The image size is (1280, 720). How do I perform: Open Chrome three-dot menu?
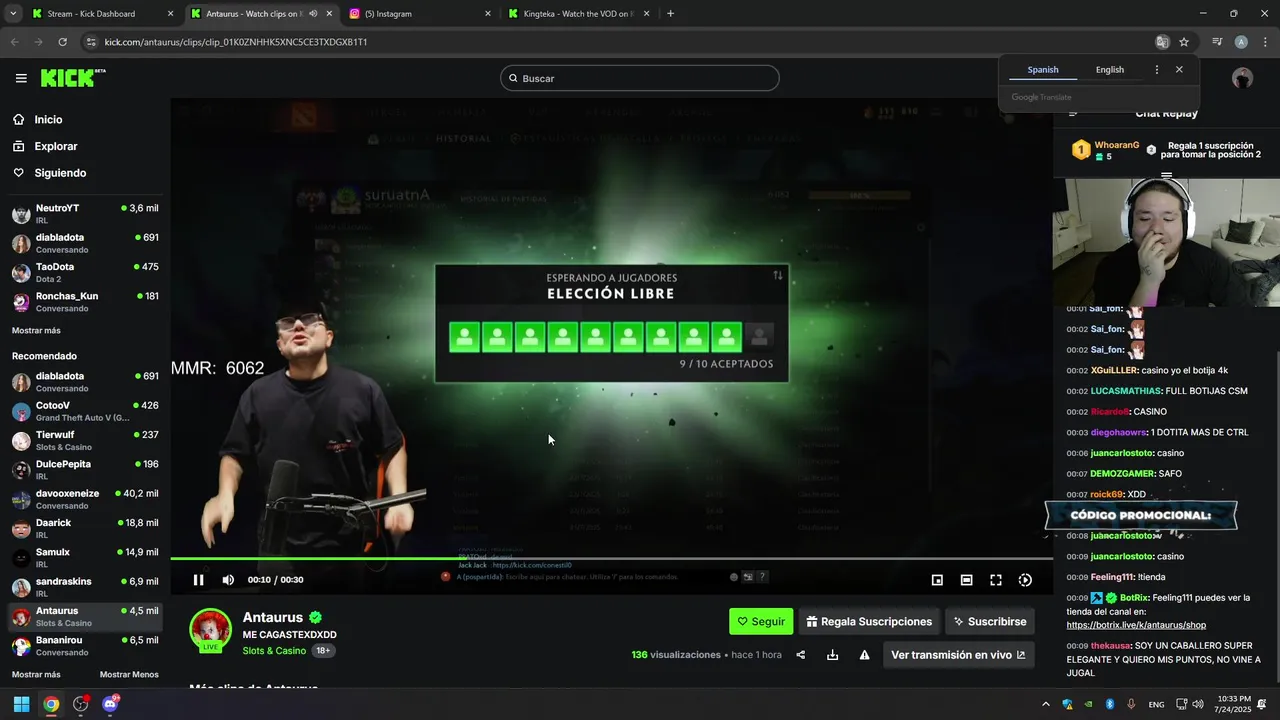coord(1265,42)
